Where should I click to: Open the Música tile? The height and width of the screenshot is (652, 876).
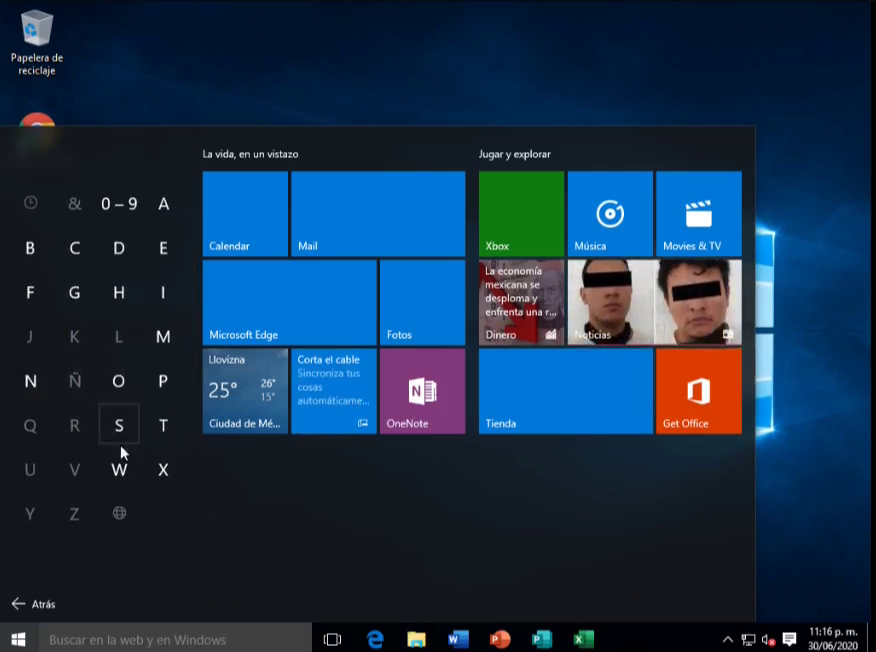609,213
